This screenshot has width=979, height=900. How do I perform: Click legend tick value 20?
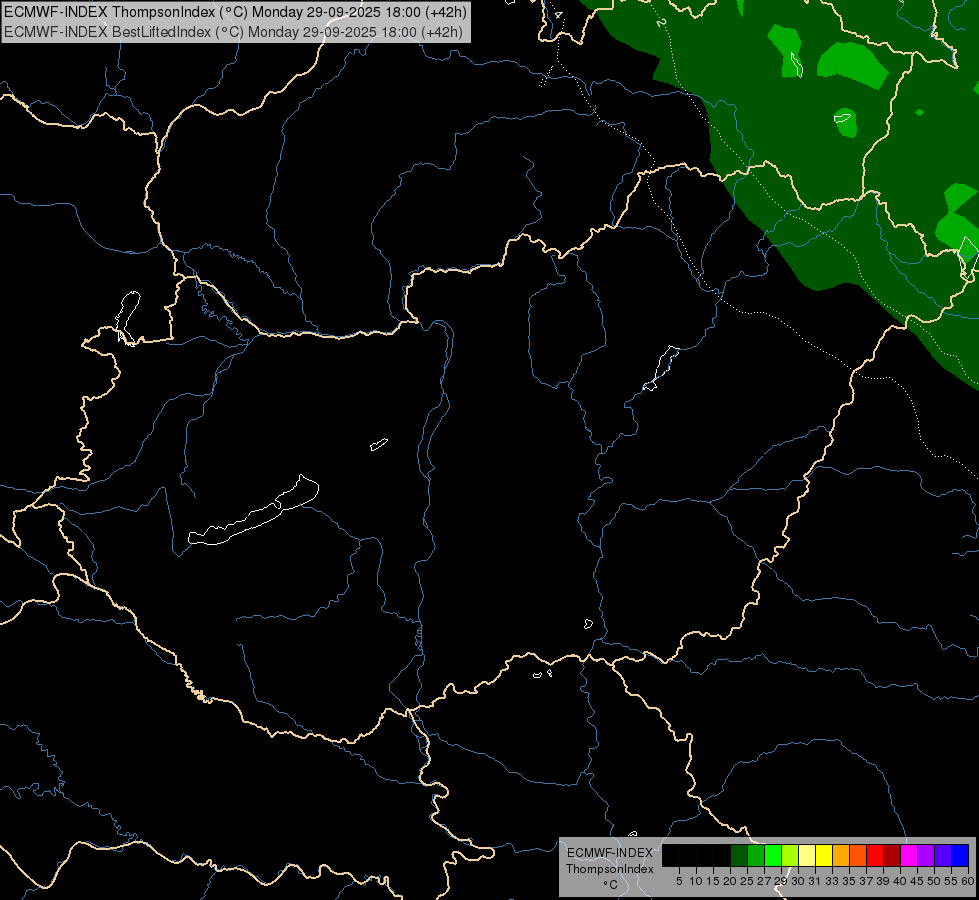pyautogui.click(x=730, y=881)
